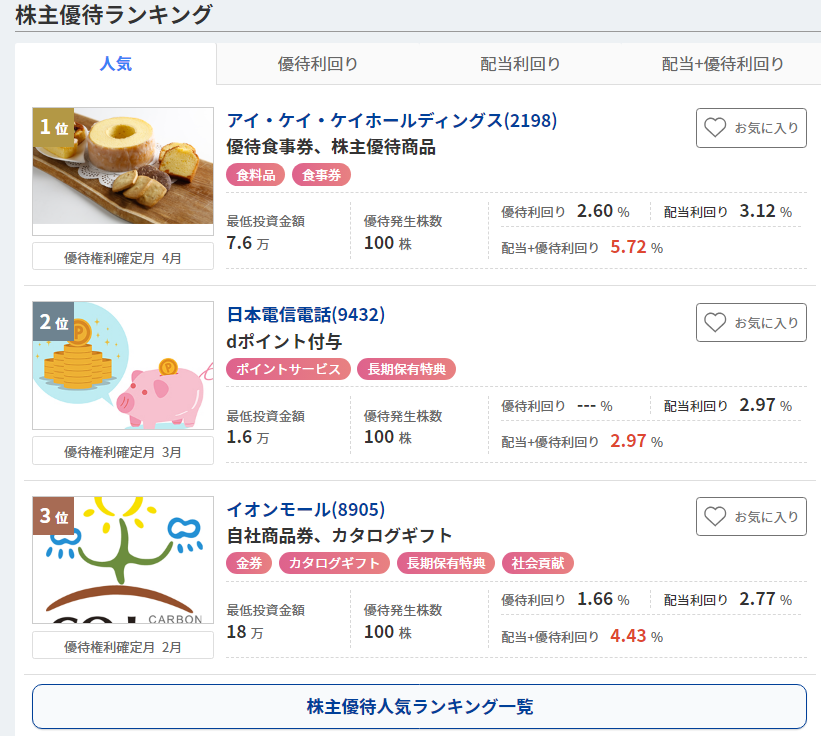This screenshot has width=821, height=736.
Task: Click the 金券 tag
Action: coord(249,563)
